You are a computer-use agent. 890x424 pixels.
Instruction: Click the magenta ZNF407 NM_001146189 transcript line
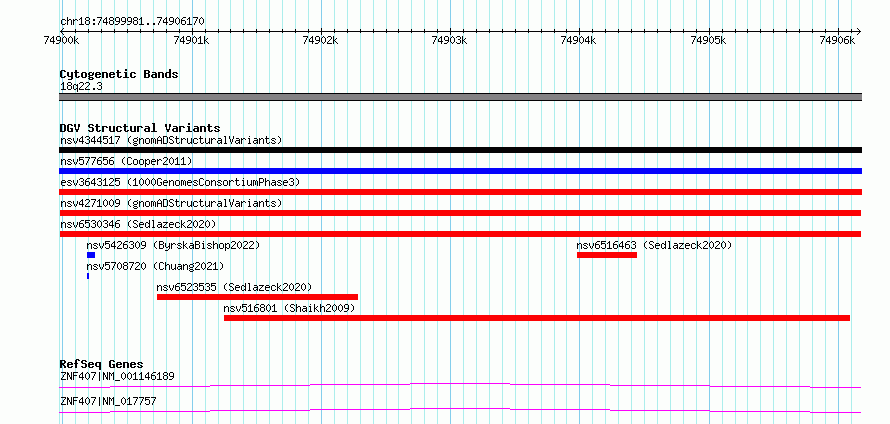460,386
